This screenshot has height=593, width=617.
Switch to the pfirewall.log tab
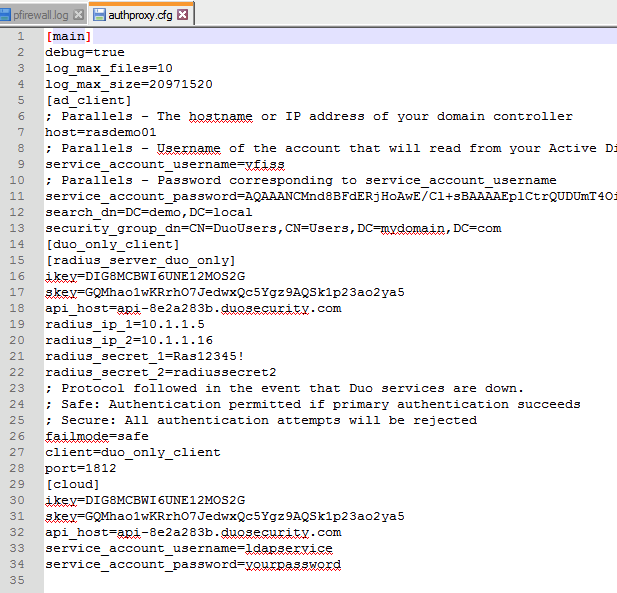click(x=41, y=15)
